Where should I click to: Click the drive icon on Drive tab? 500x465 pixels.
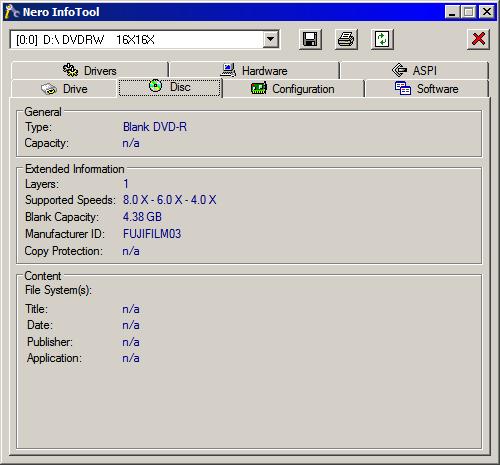point(49,89)
